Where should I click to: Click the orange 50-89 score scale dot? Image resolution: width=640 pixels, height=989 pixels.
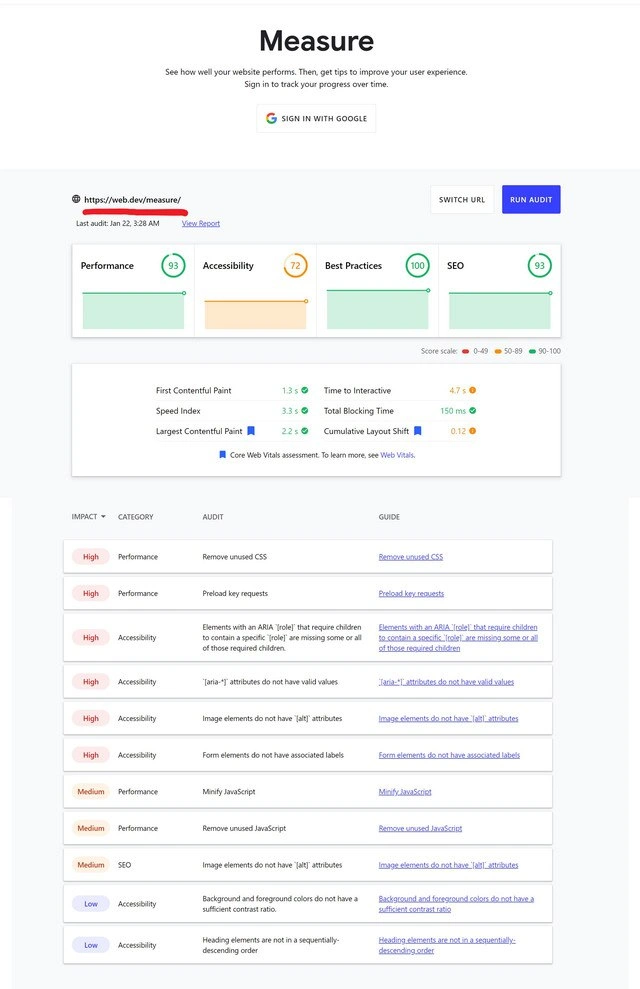(x=498, y=351)
